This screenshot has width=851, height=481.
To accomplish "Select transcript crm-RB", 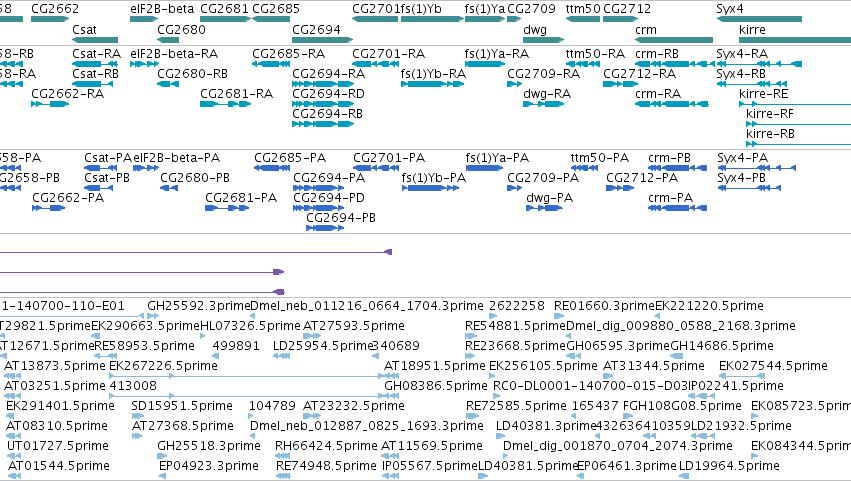I will [674, 64].
